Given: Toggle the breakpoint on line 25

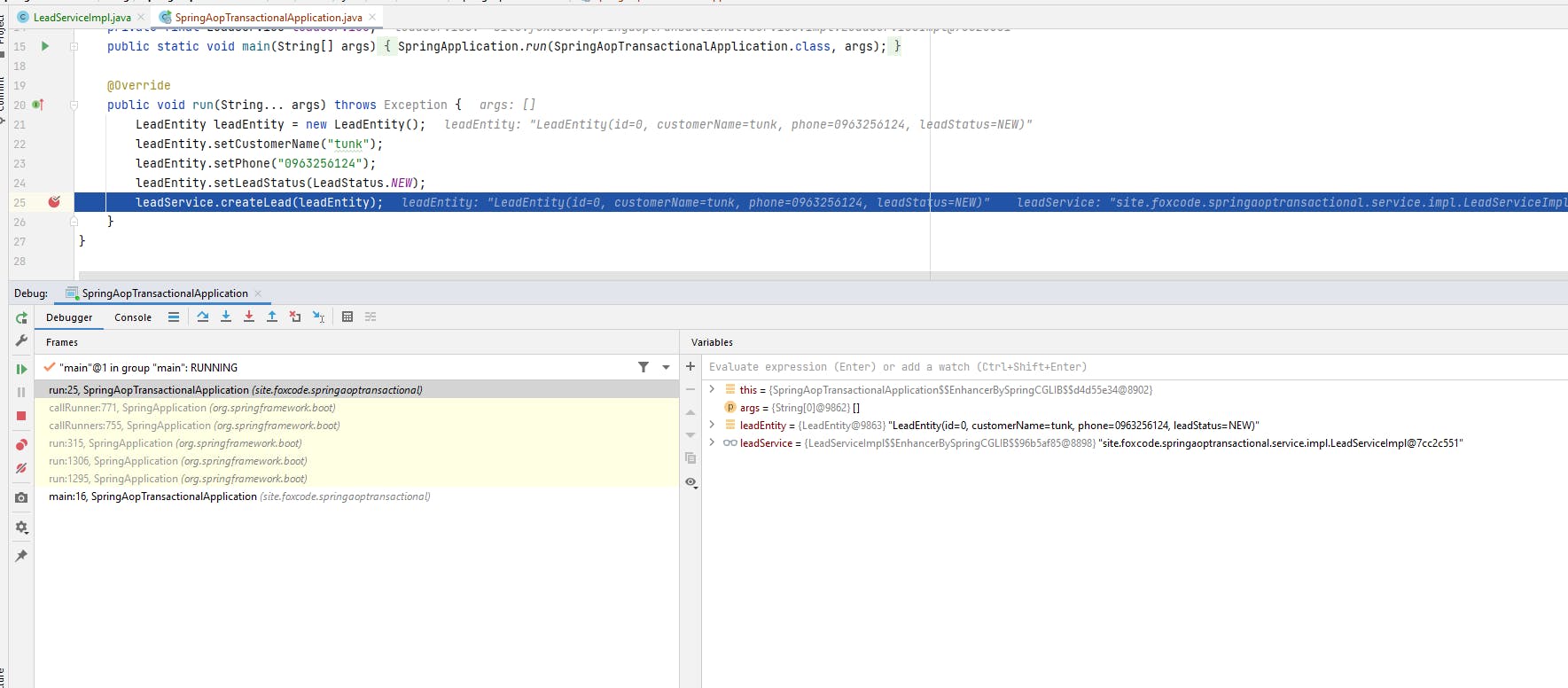Looking at the screenshot, I should click(x=54, y=202).
